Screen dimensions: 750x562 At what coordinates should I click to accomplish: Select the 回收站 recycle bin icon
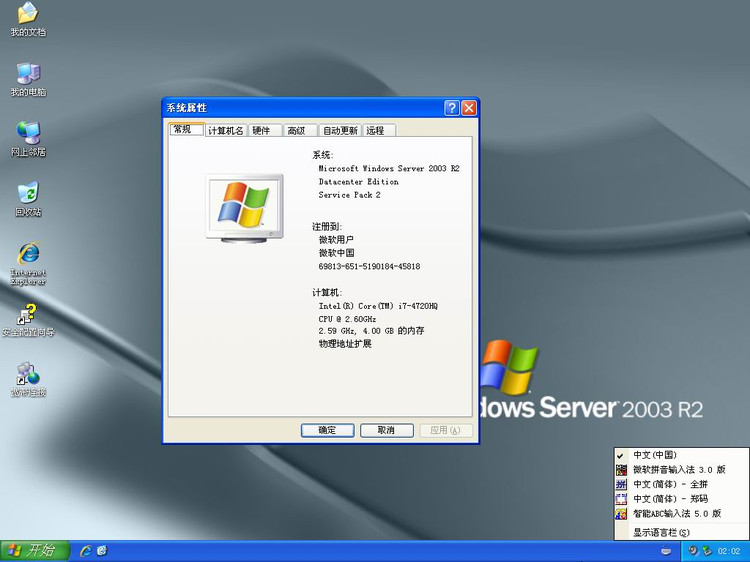(x=28, y=198)
